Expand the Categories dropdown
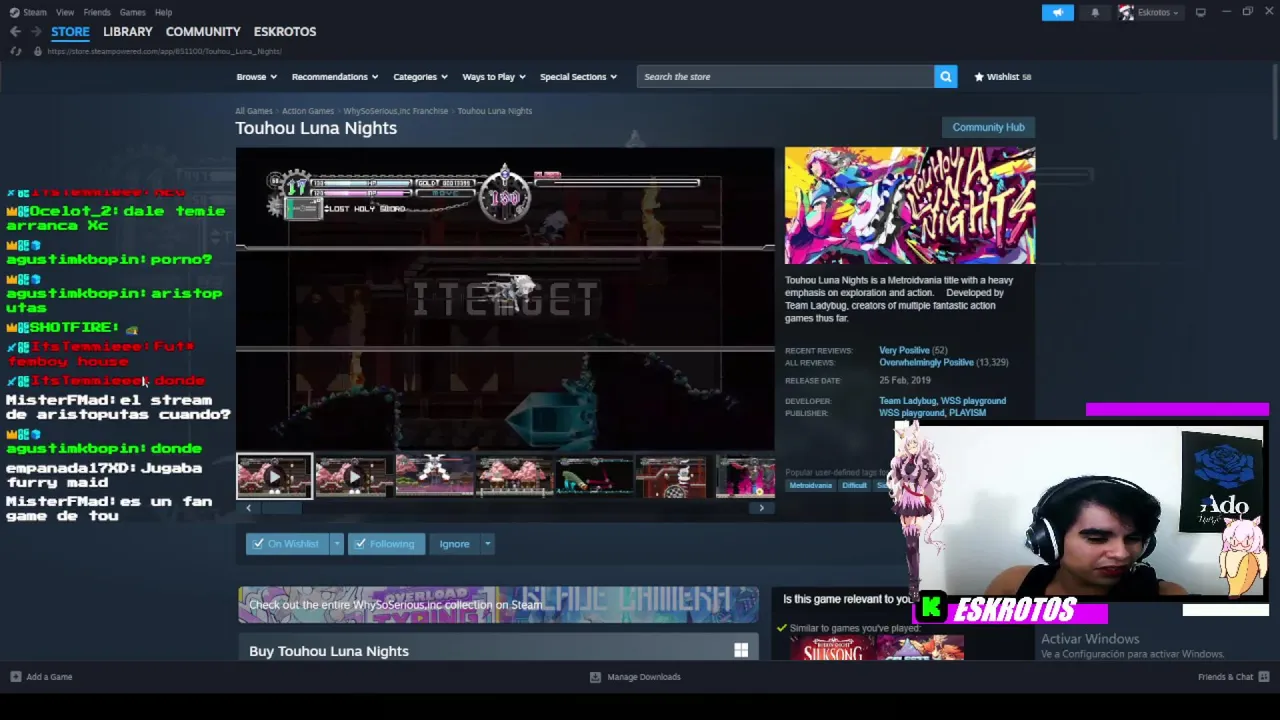This screenshot has height=720, width=1280. click(420, 77)
